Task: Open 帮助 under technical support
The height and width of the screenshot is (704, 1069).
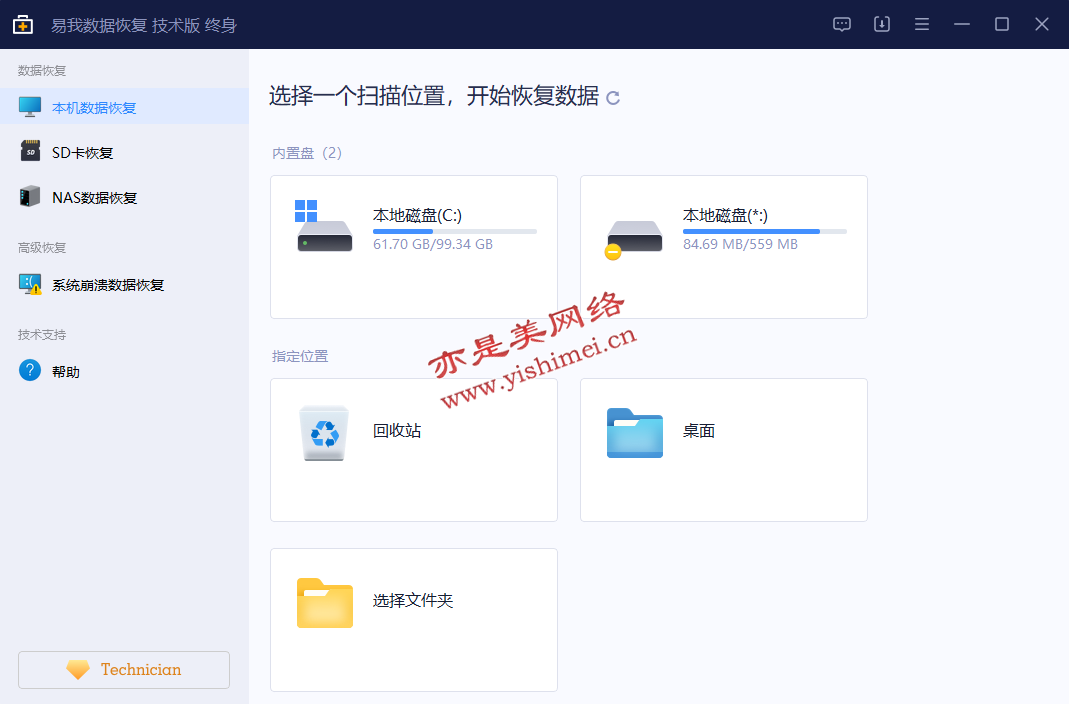Action: point(66,372)
